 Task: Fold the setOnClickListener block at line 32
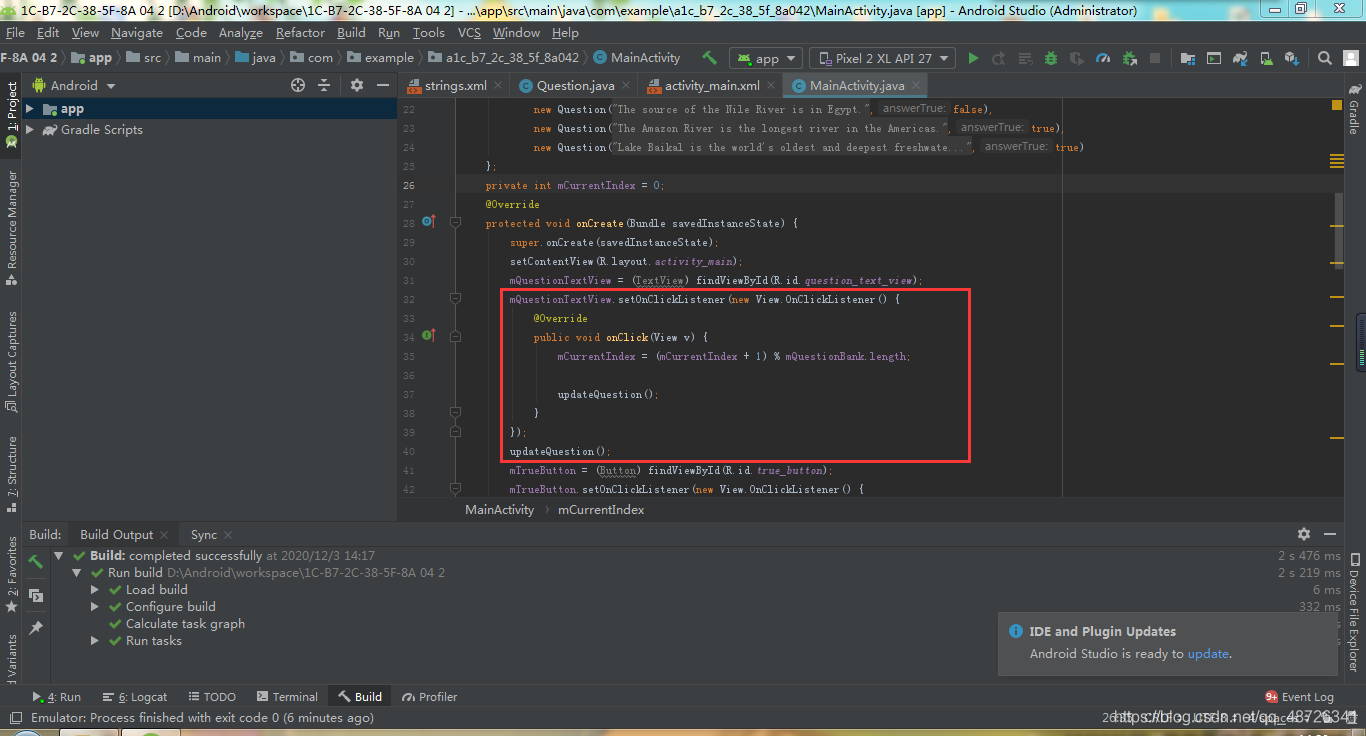(455, 298)
